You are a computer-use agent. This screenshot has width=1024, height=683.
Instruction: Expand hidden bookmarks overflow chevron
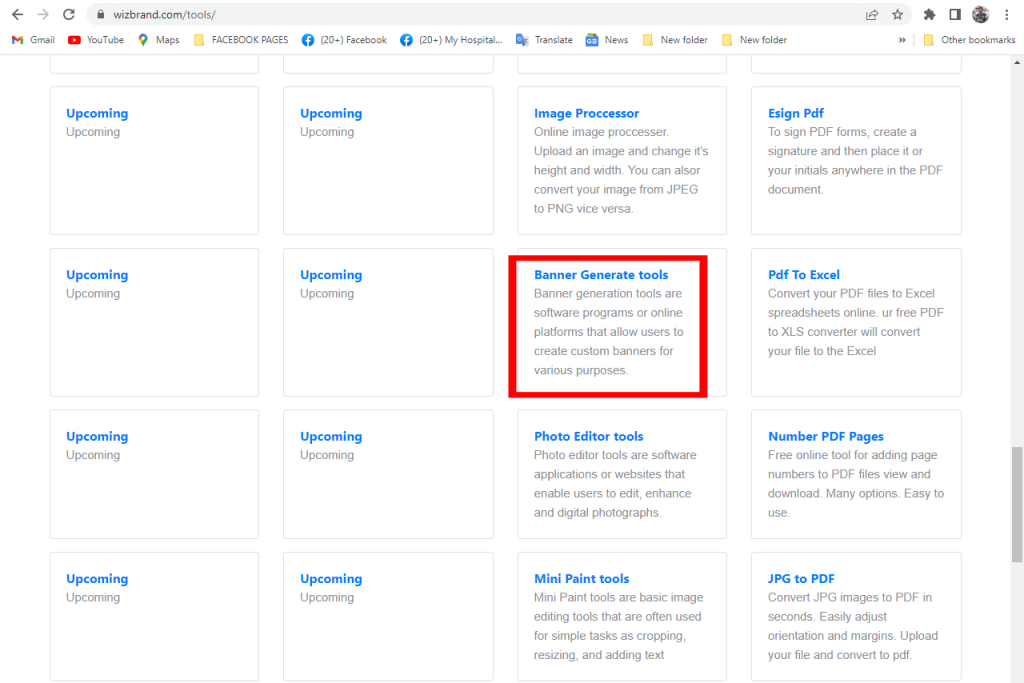pyautogui.click(x=902, y=40)
